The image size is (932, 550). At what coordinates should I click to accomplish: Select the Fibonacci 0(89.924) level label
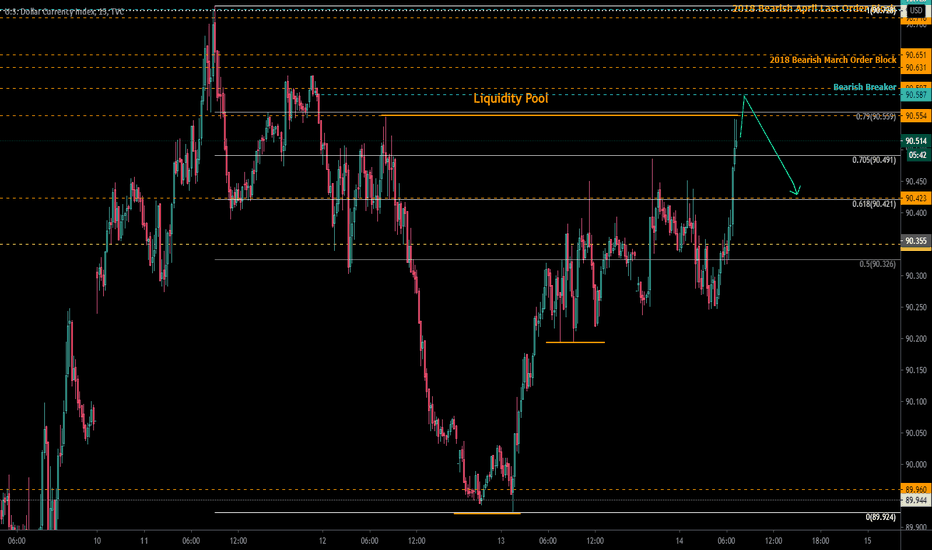(880, 518)
